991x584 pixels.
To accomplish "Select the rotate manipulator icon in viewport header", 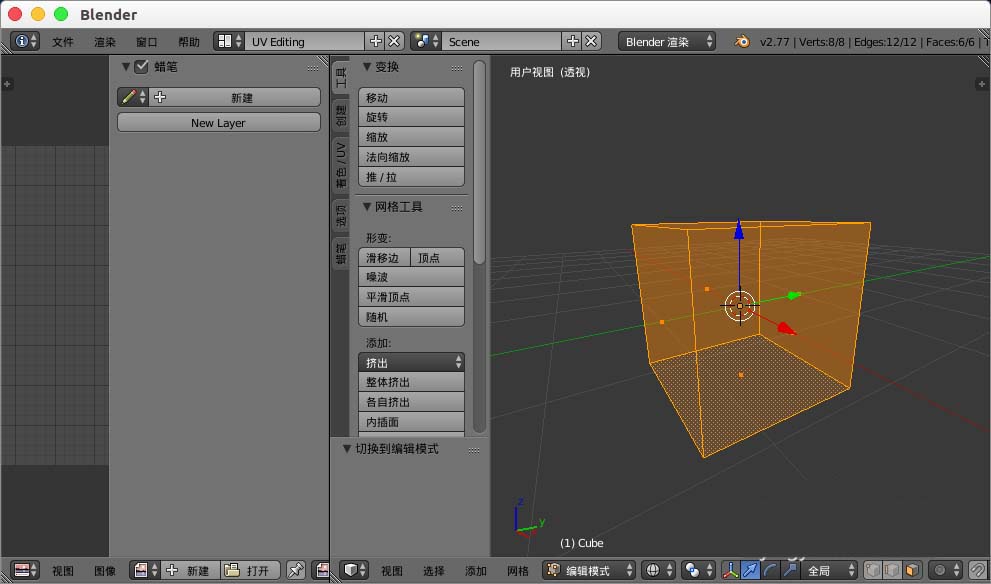I will tap(770, 570).
